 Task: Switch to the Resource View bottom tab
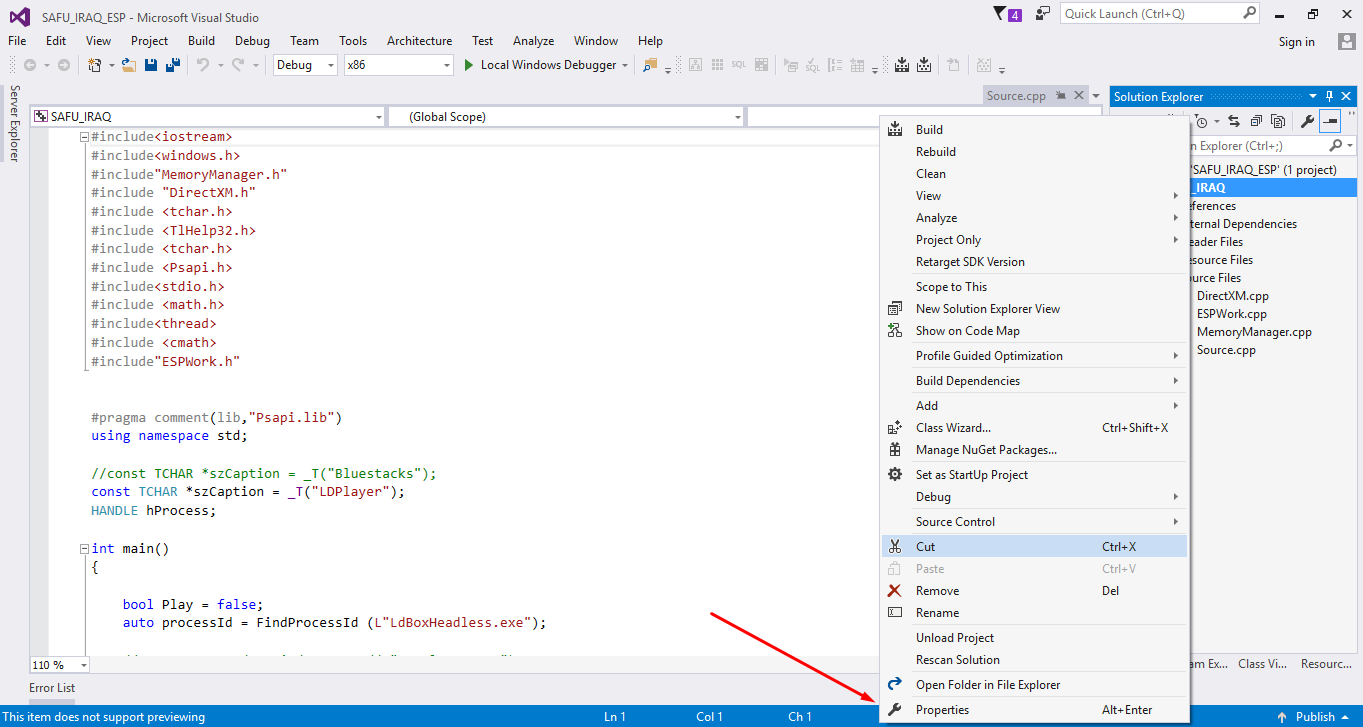pos(1327,664)
